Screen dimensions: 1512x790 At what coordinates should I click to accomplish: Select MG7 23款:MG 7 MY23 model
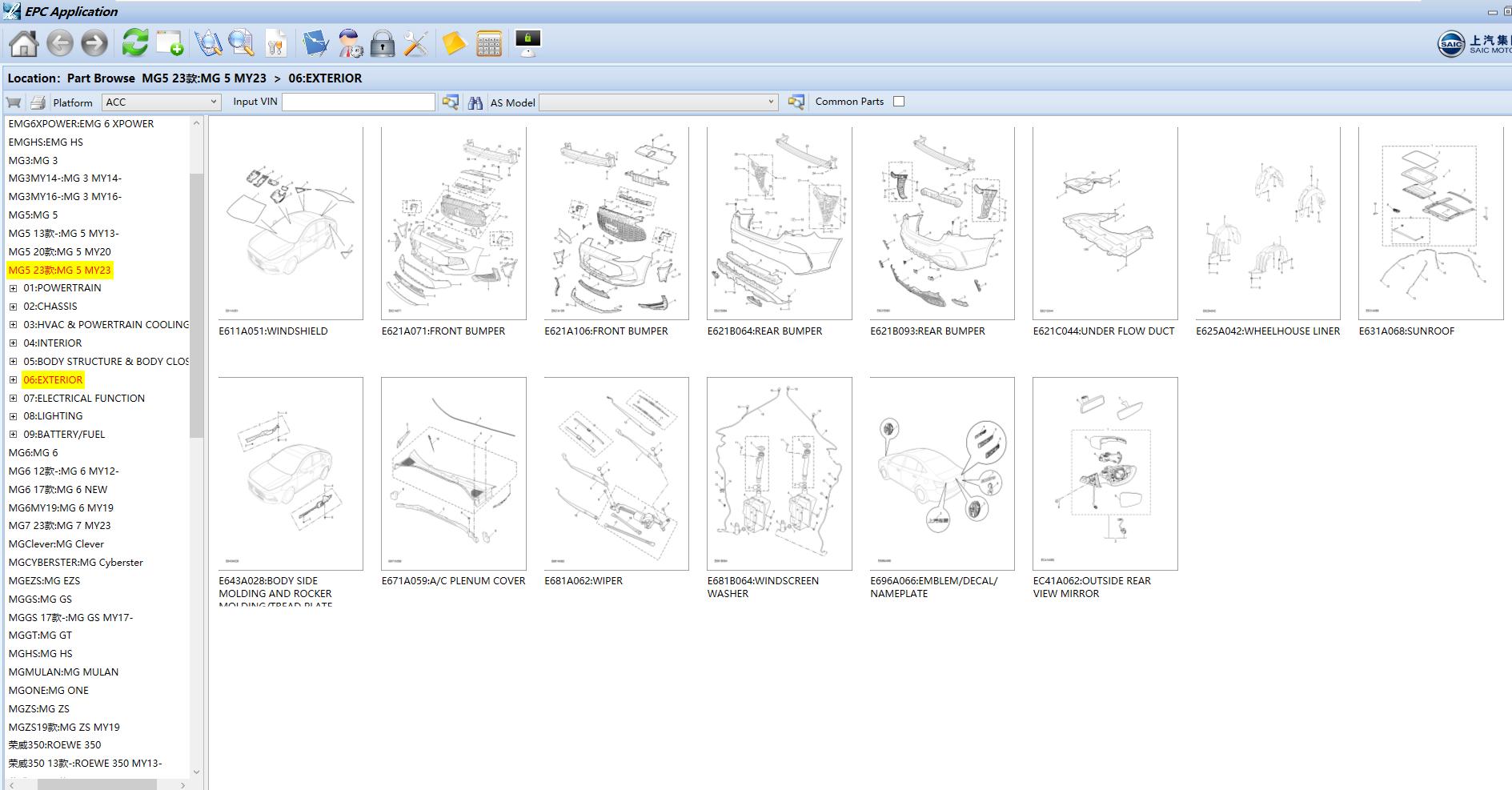pos(59,526)
